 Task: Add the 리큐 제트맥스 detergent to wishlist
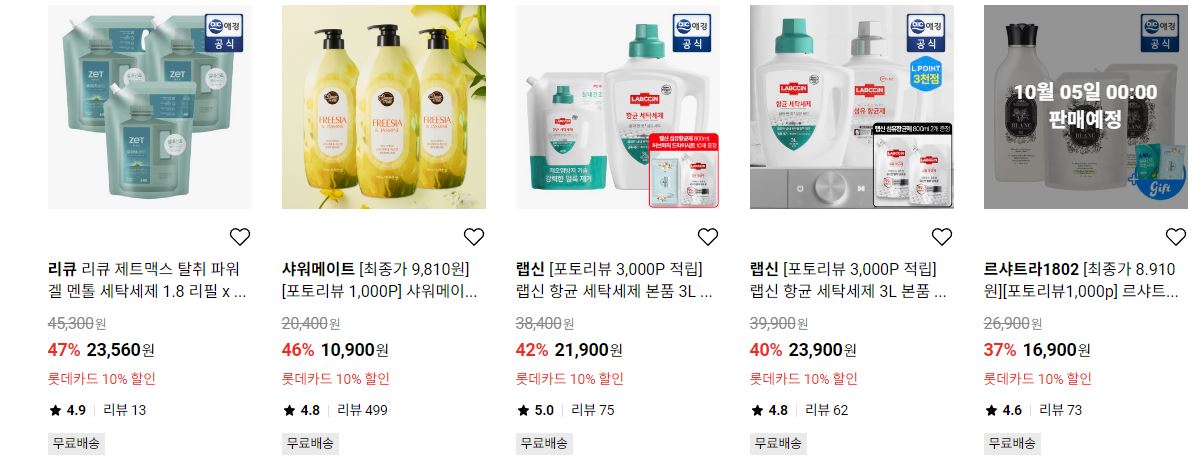coord(240,237)
